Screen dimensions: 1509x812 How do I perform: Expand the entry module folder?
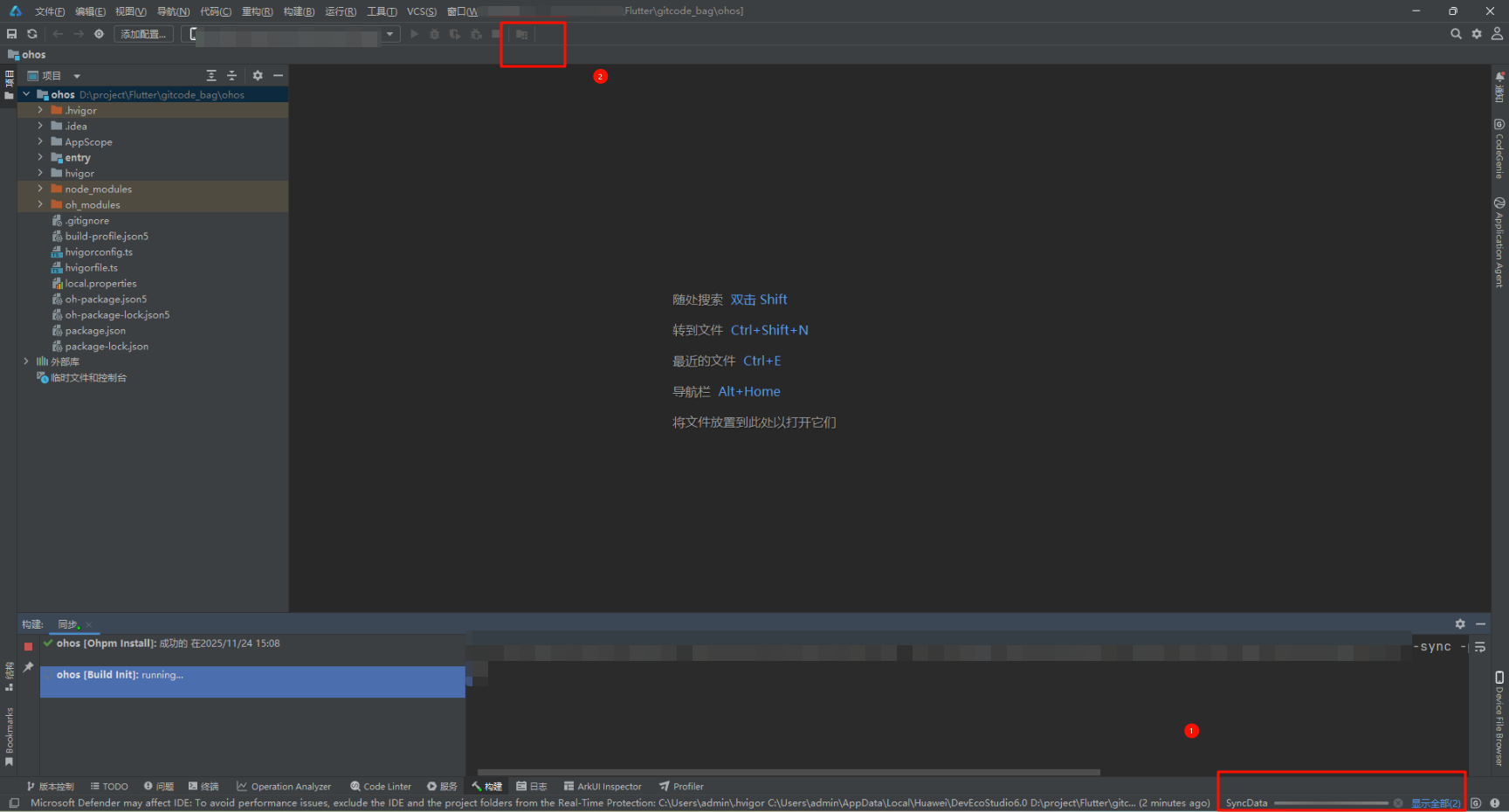[x=40, y=158]
